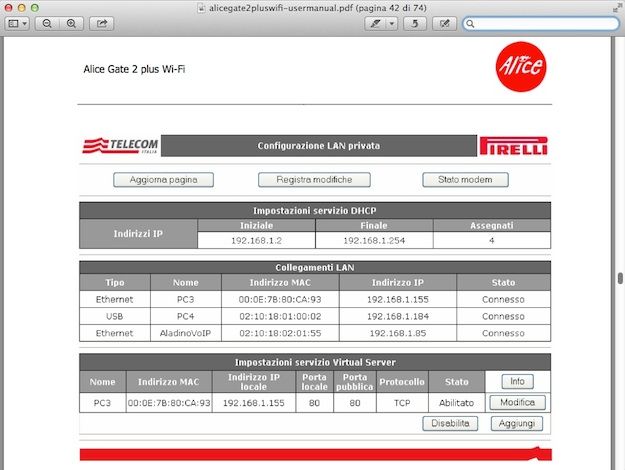
Task: Click the Info button
Action: click(517, 382)
